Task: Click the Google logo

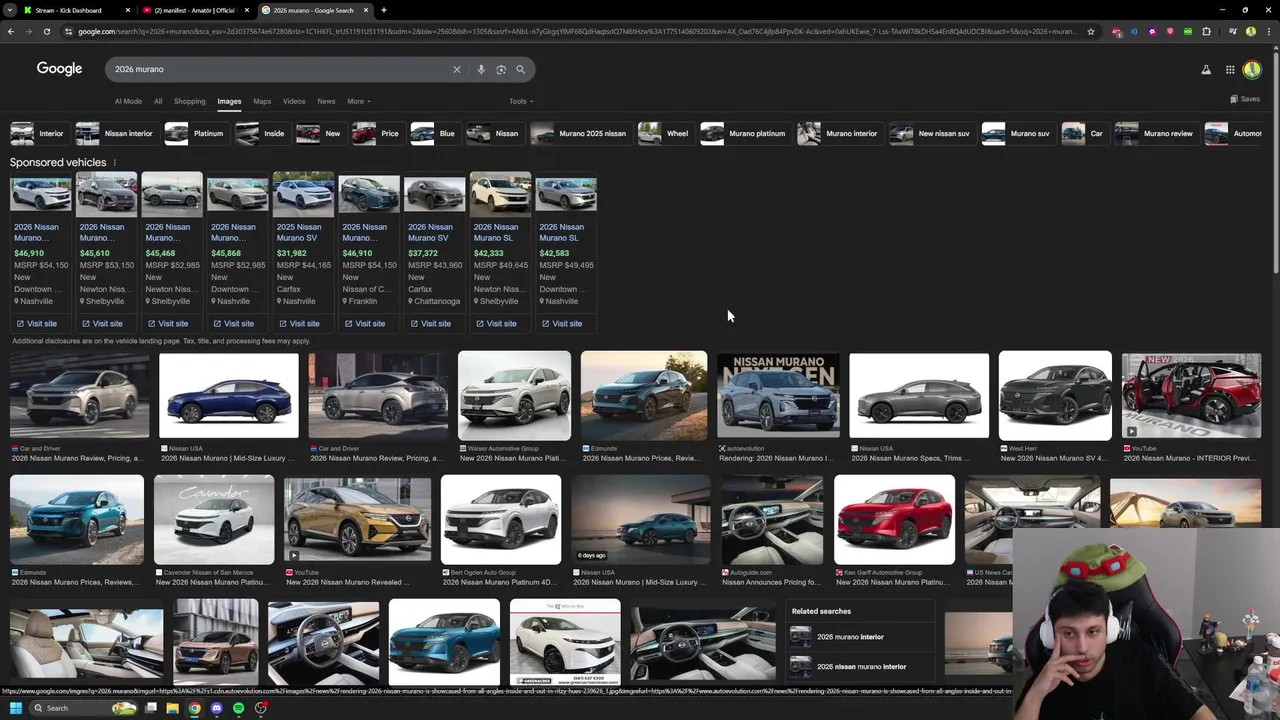Action: pos(59,69)
